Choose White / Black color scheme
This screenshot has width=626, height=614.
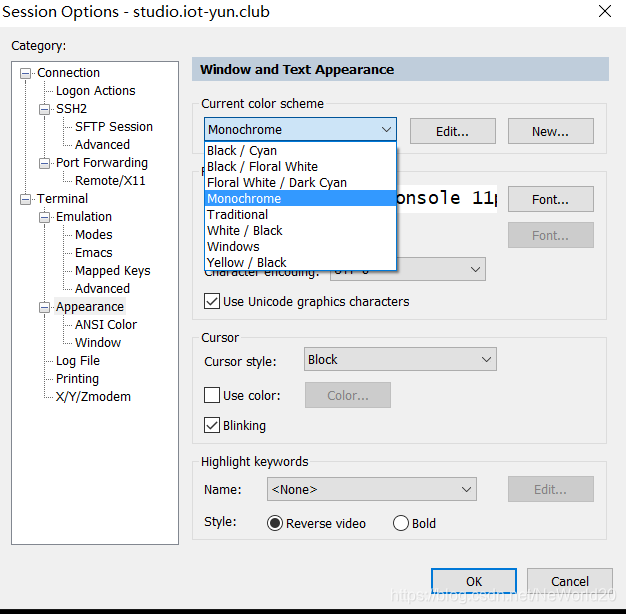point(300,230)
